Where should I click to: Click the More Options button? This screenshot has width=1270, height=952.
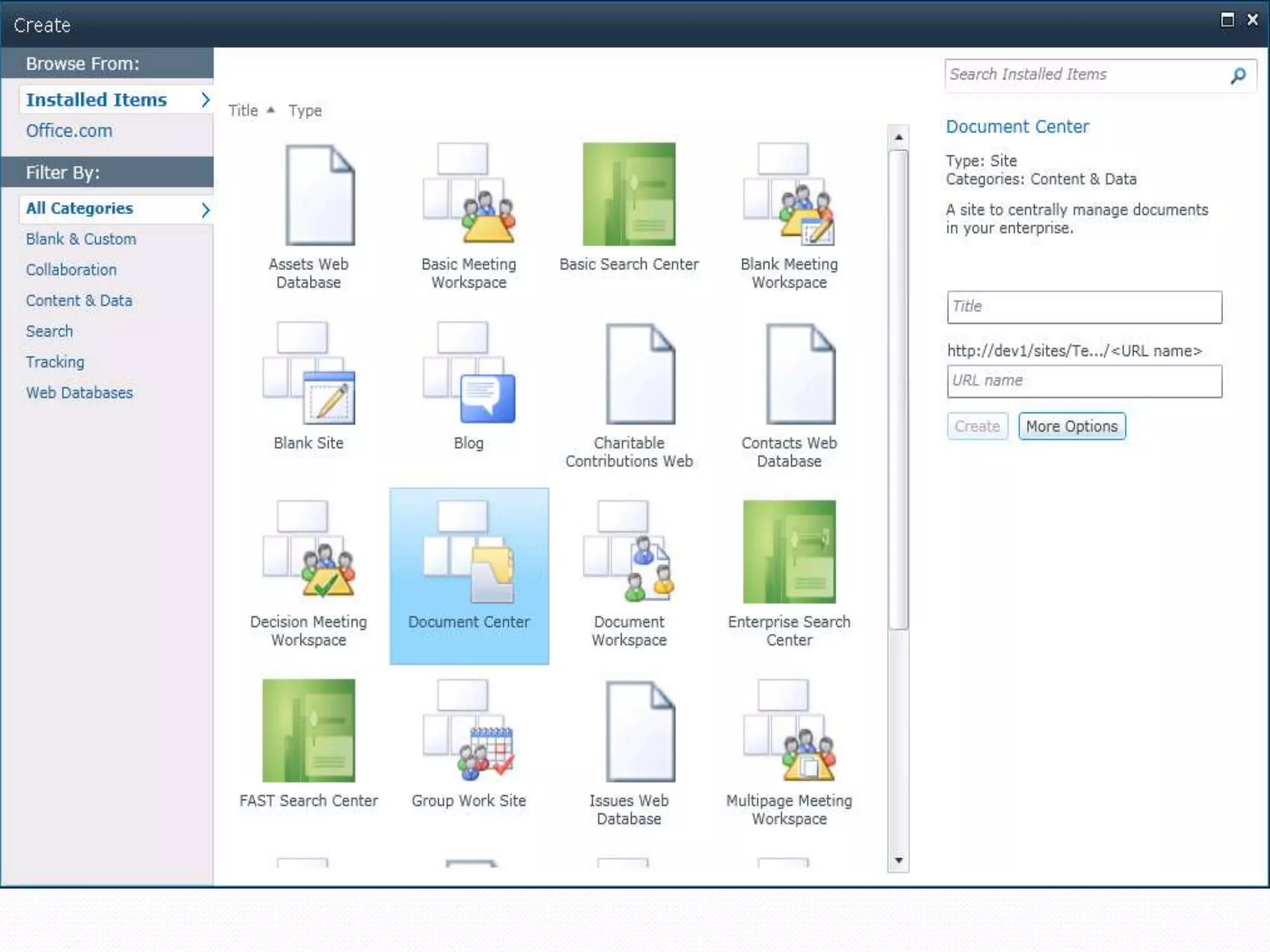coord(1071,426)
